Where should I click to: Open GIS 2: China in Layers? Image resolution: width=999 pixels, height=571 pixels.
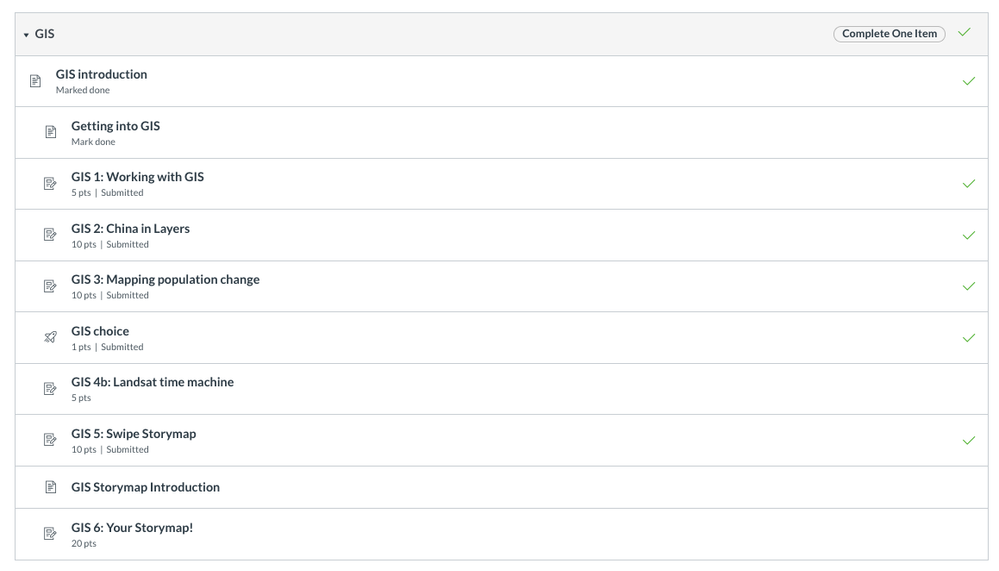click(x=130, y=229)
